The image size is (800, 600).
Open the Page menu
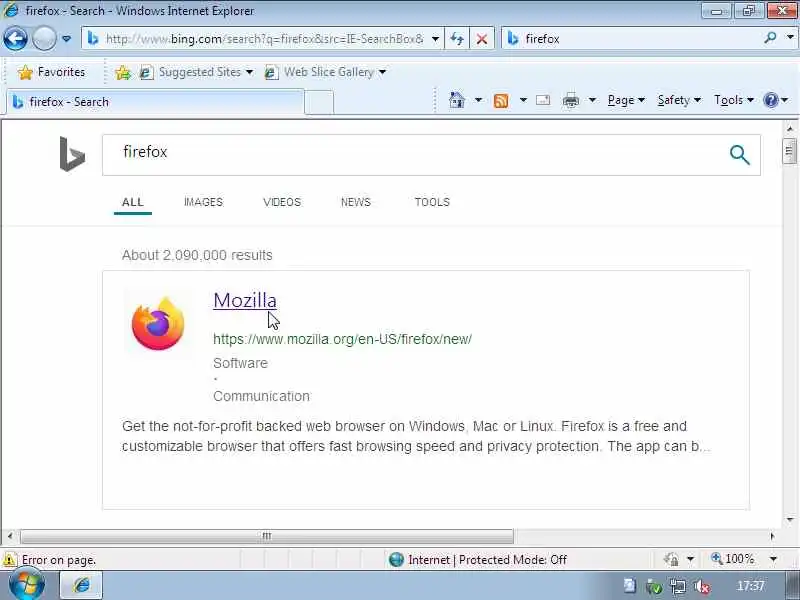[x=626, y=100]
